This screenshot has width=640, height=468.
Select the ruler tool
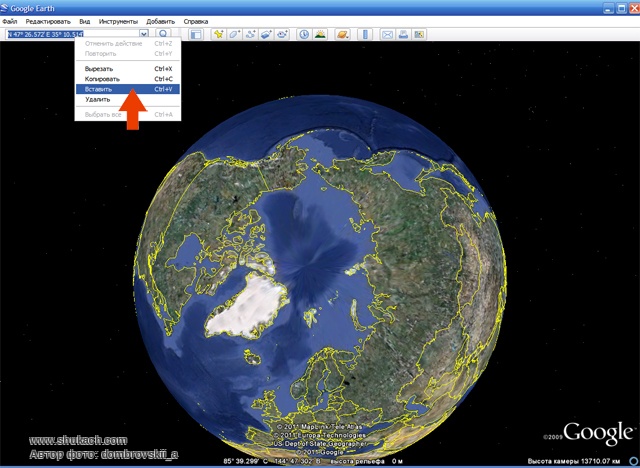[365, 34]
